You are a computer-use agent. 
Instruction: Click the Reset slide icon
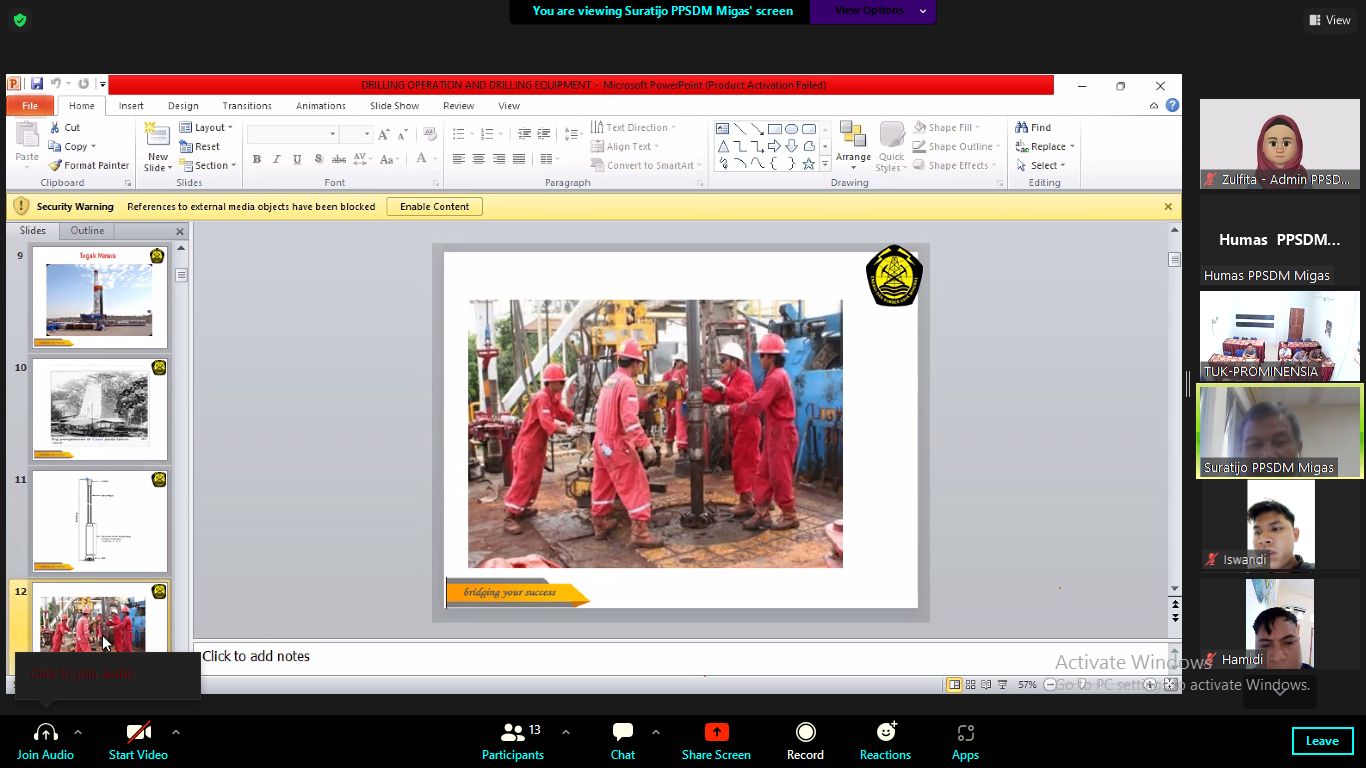186,146
